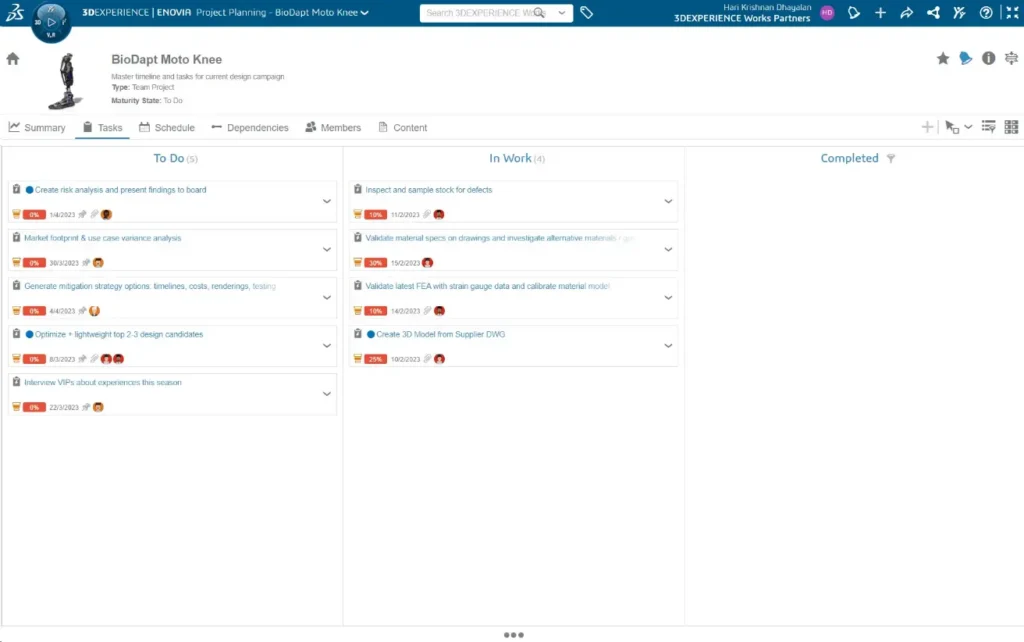Open the Dependencies tab

pos(249,128)
